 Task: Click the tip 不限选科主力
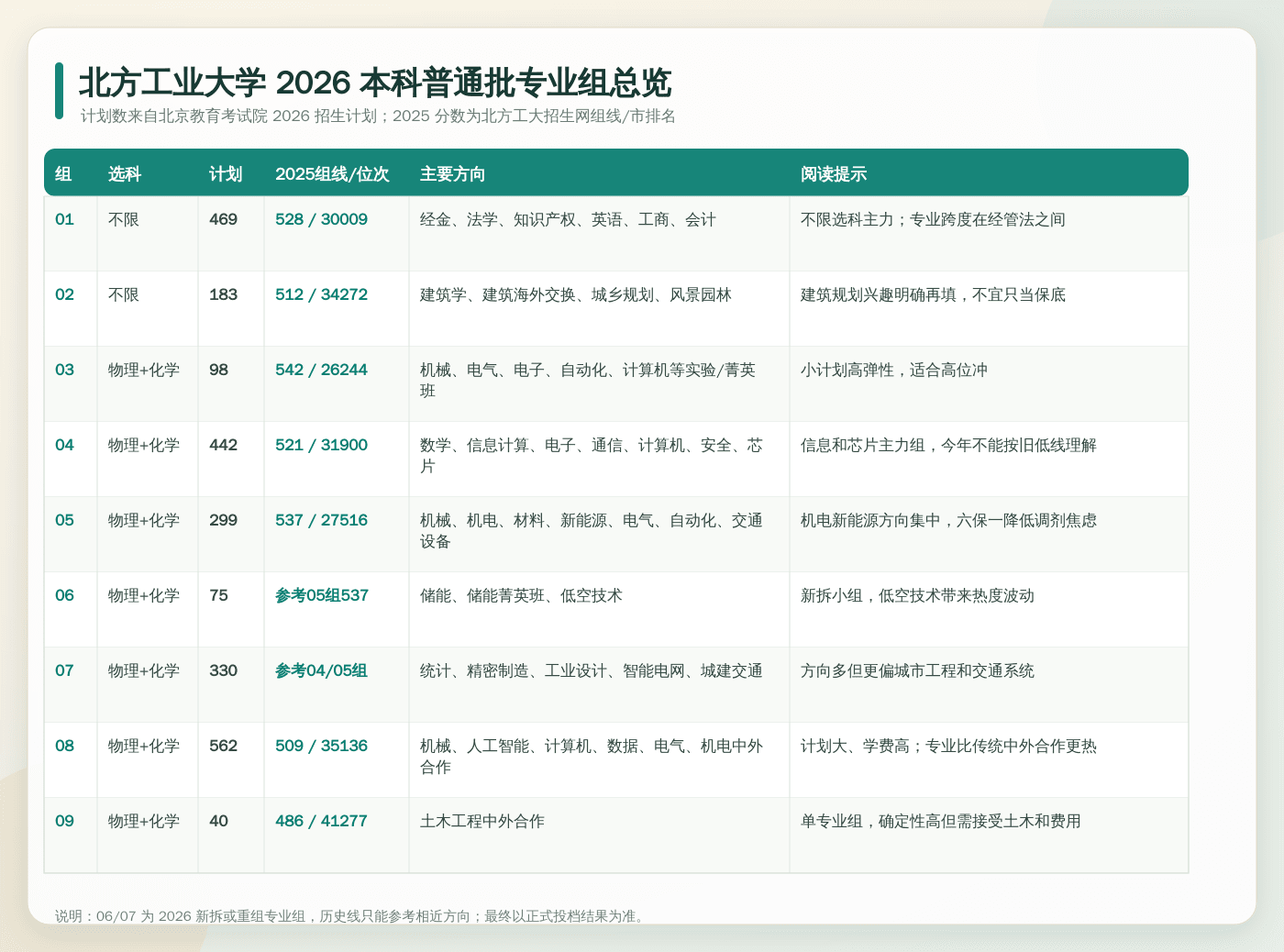click(x=933, y=220)
